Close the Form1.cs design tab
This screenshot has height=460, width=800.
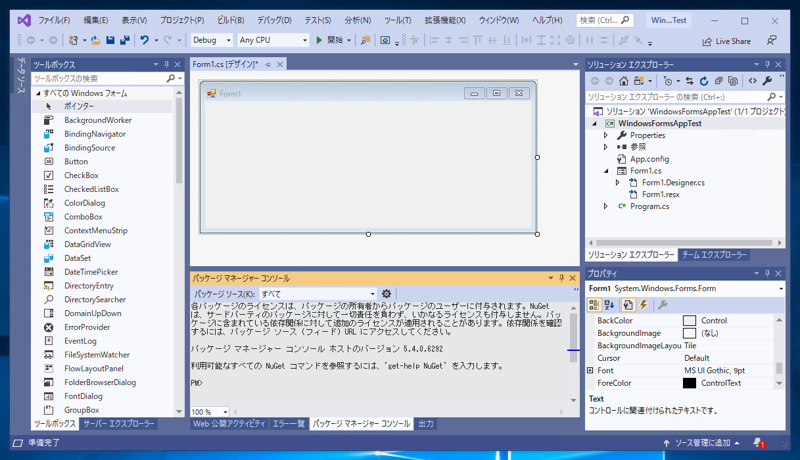(280, 64)
